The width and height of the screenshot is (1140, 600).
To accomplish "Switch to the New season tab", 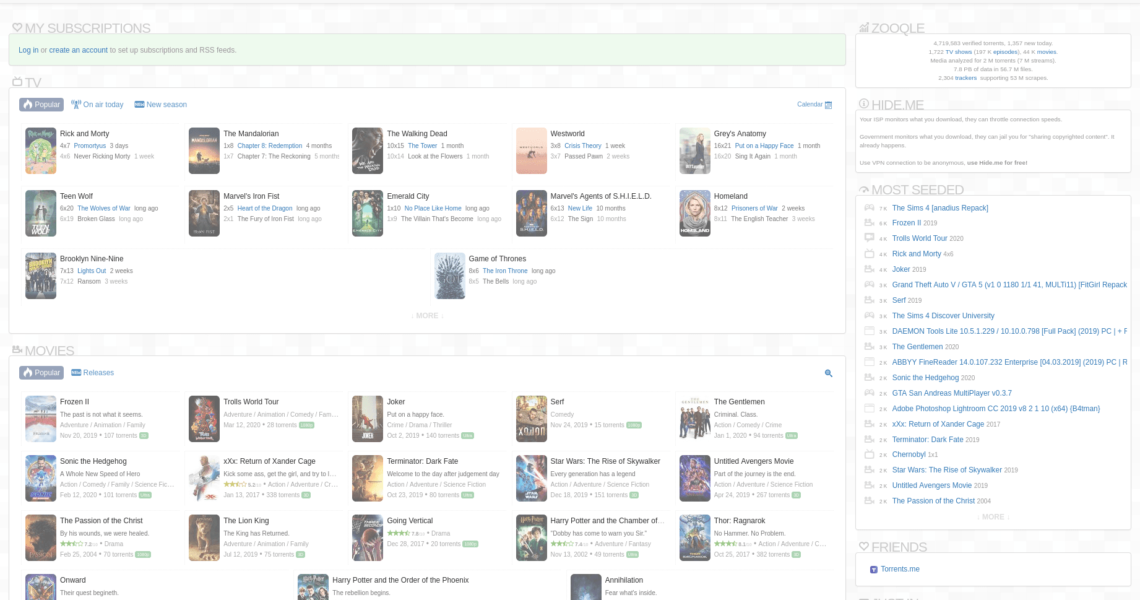I will coord(160,104).
